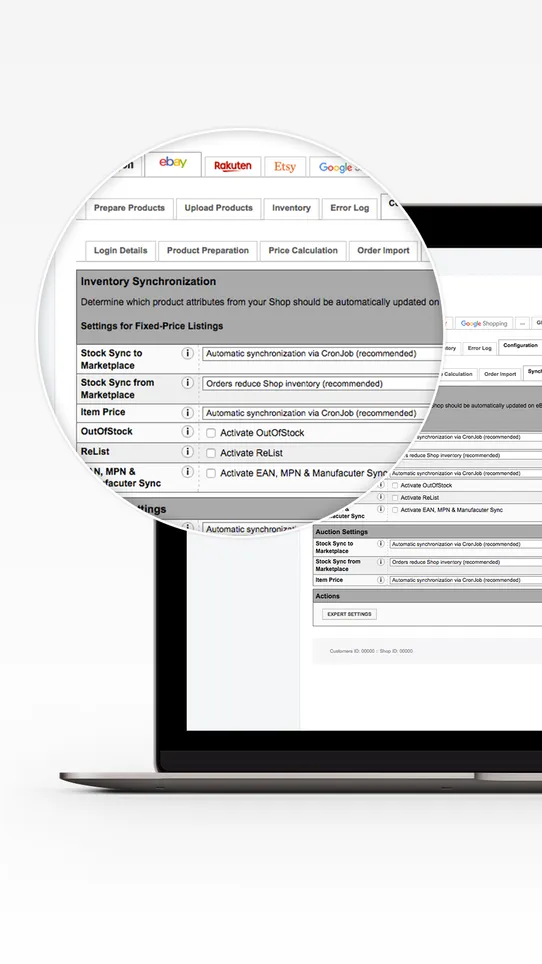Click Auction Stock Sync from Marketplace info icon on laptop
Image resolution: width=542 pixels, height=964 pixels.
coord(380,562)
